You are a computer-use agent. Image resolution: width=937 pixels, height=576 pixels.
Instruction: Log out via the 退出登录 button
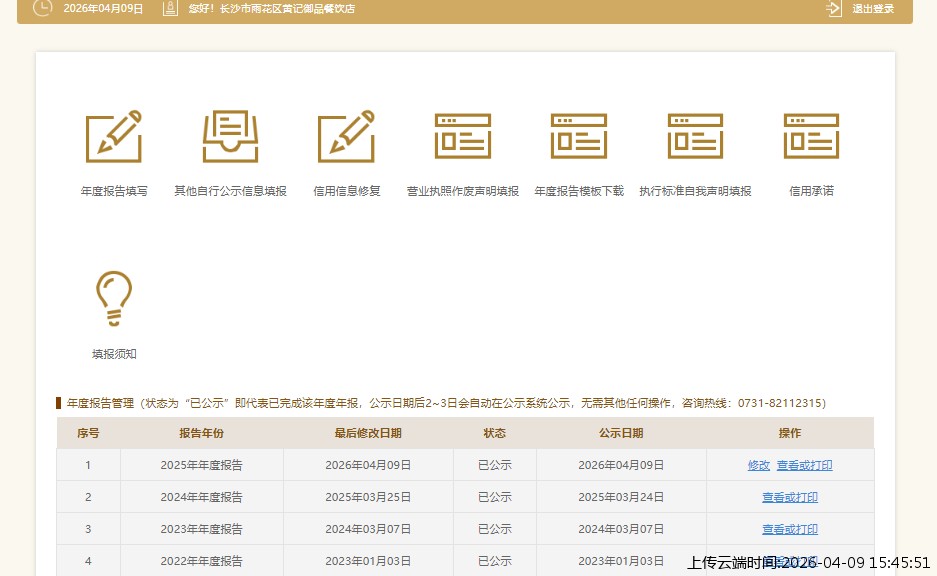873,8
